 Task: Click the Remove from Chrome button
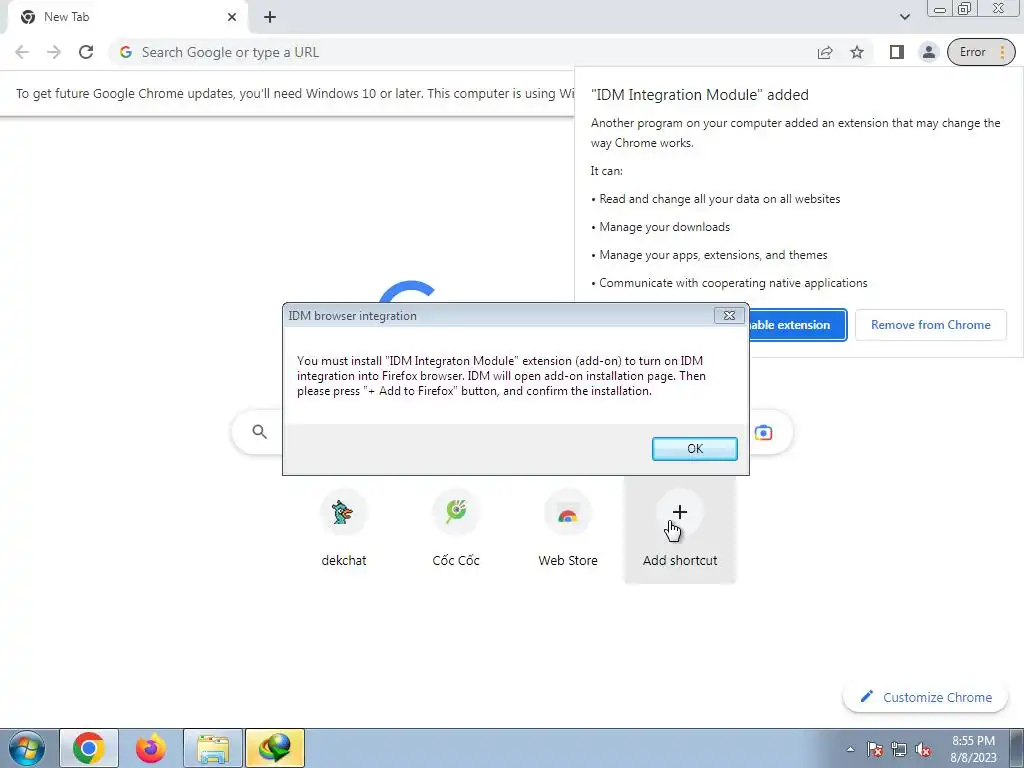(930, 325)
